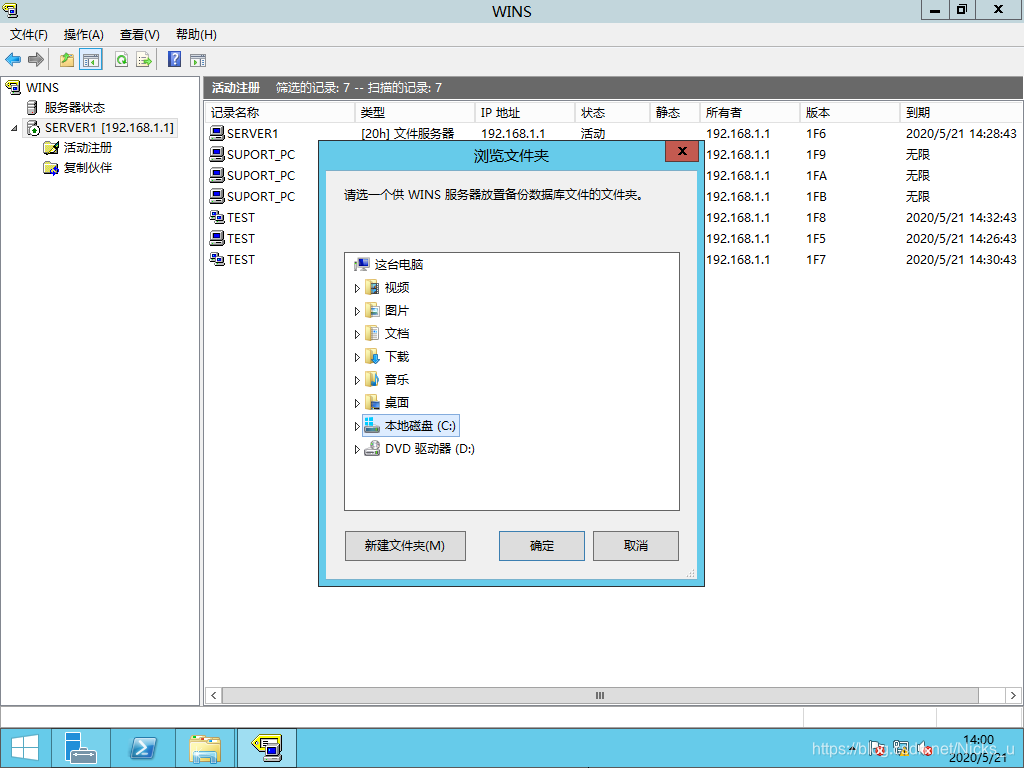Click the Export list toolbar icon
This screenshot has width=1024, height=768.
(x=144, y=60)
